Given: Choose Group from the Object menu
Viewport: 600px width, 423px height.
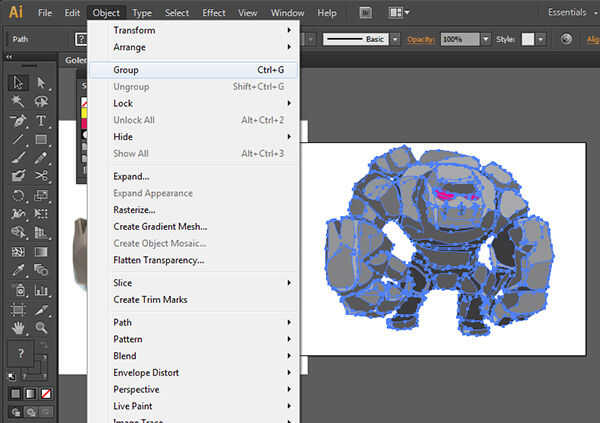Looking at the screenshot, I should coord(193,70).
